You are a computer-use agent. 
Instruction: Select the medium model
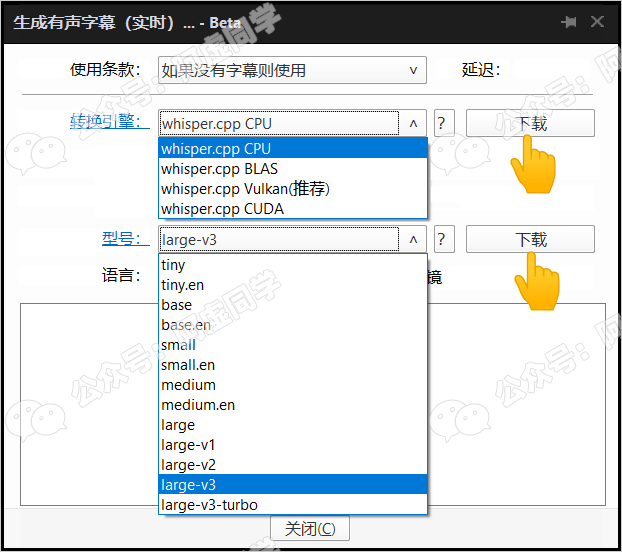[293, 385]
